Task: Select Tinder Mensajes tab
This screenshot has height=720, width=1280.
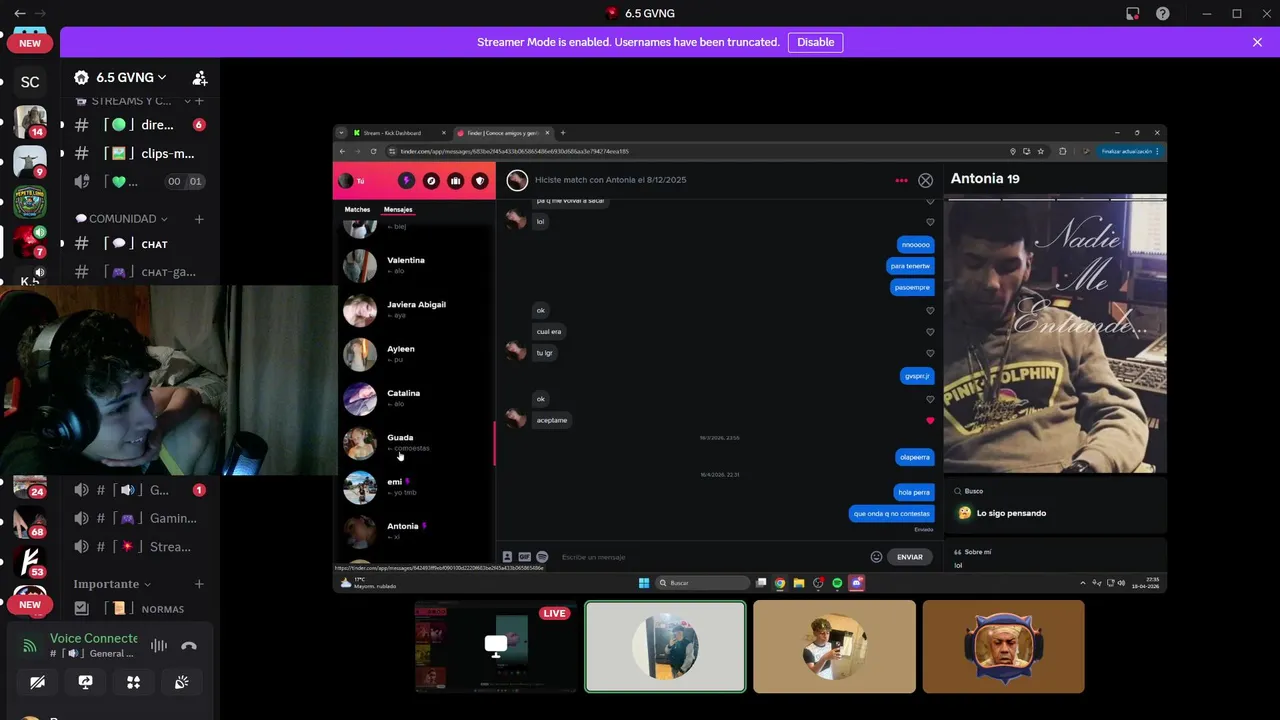Action: pyautogui.click(x=398, y=210)
